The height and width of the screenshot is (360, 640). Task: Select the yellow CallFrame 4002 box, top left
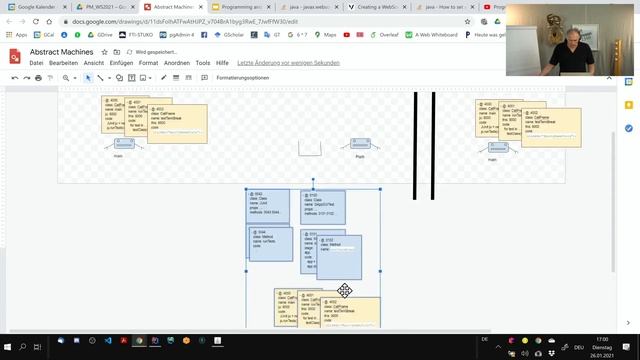(177, 124)
